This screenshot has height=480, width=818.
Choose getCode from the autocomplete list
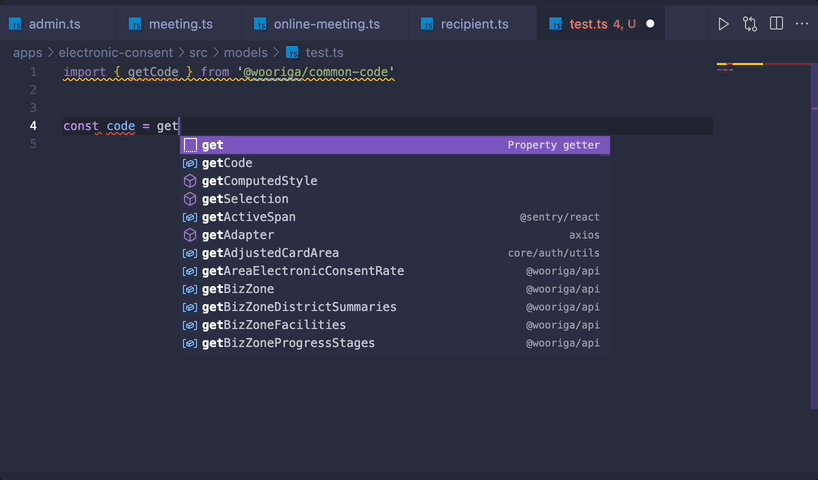(227, 163)
